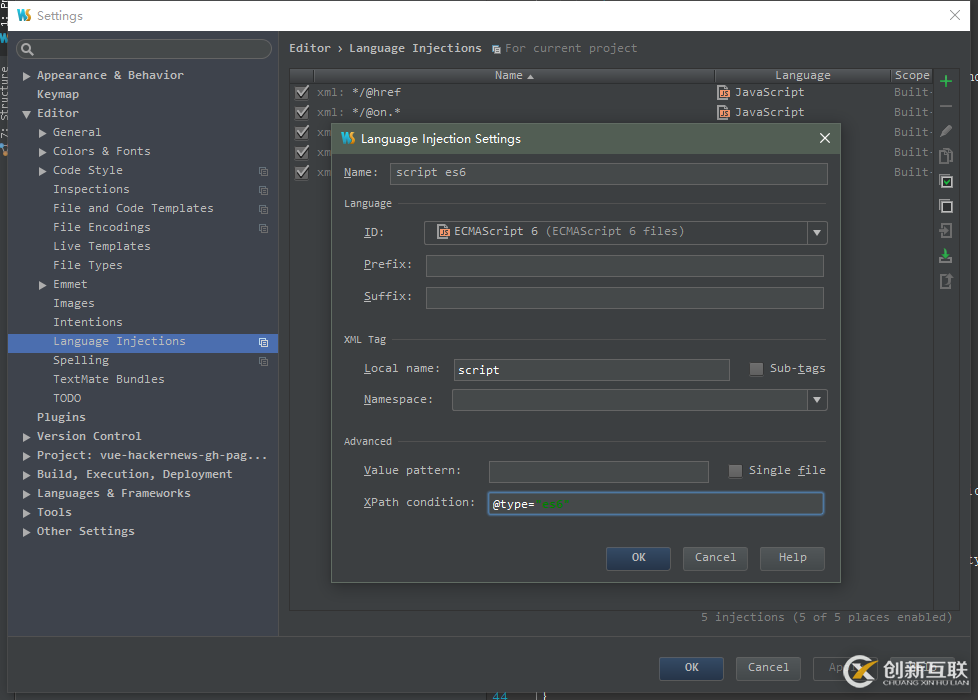This screenshot has width=978, height=700.
Task: Select TextMate Bundles in settings tree
Action: point(109,379)
